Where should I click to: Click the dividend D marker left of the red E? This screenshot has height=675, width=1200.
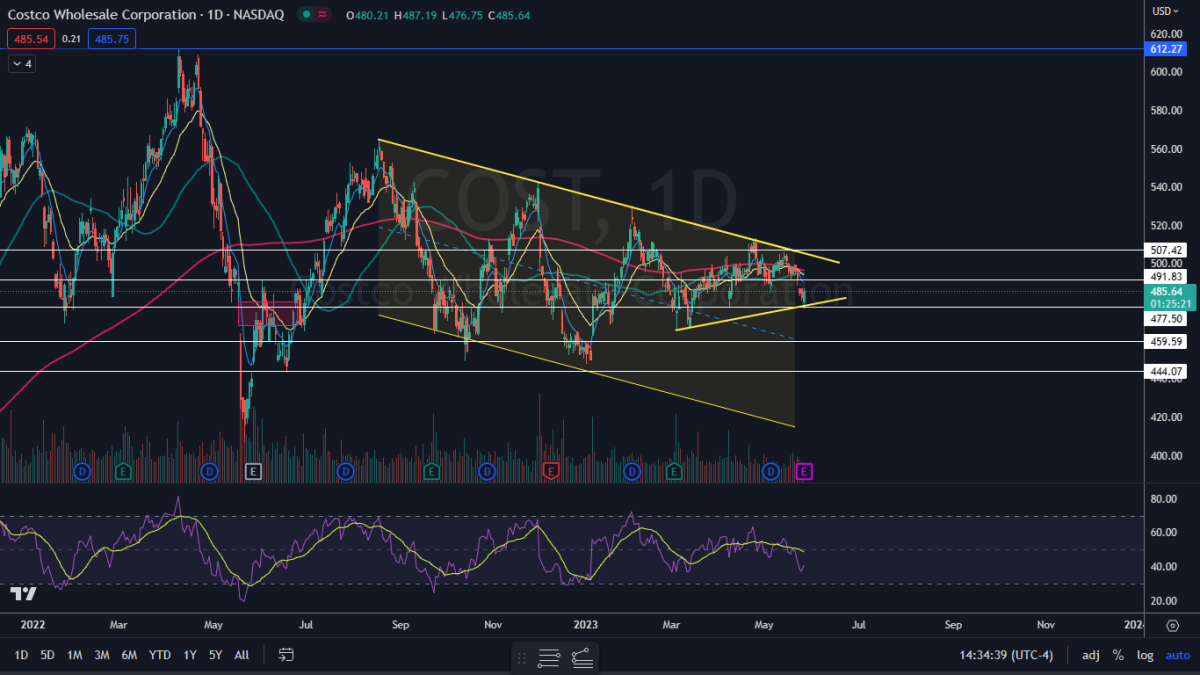[x=486, y=470]
